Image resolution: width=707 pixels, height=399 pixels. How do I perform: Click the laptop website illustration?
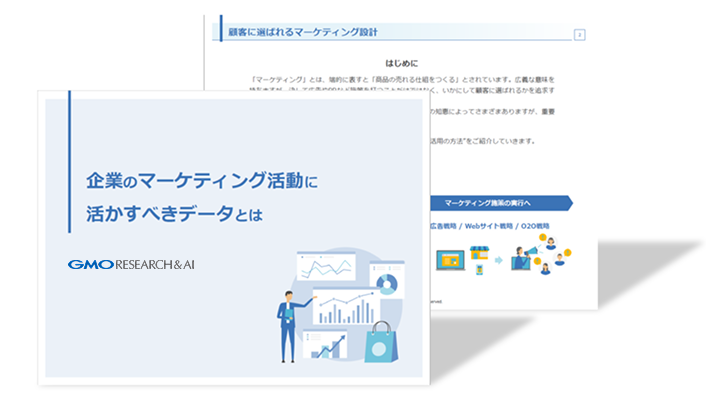pos(450,260)
